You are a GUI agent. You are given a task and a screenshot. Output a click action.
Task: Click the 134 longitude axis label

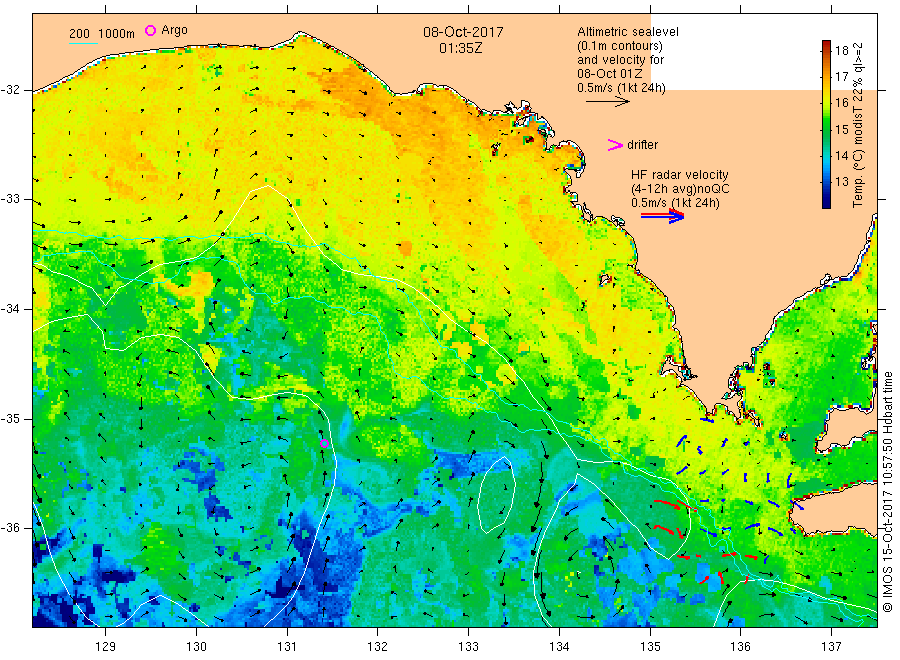coord(559,647)
